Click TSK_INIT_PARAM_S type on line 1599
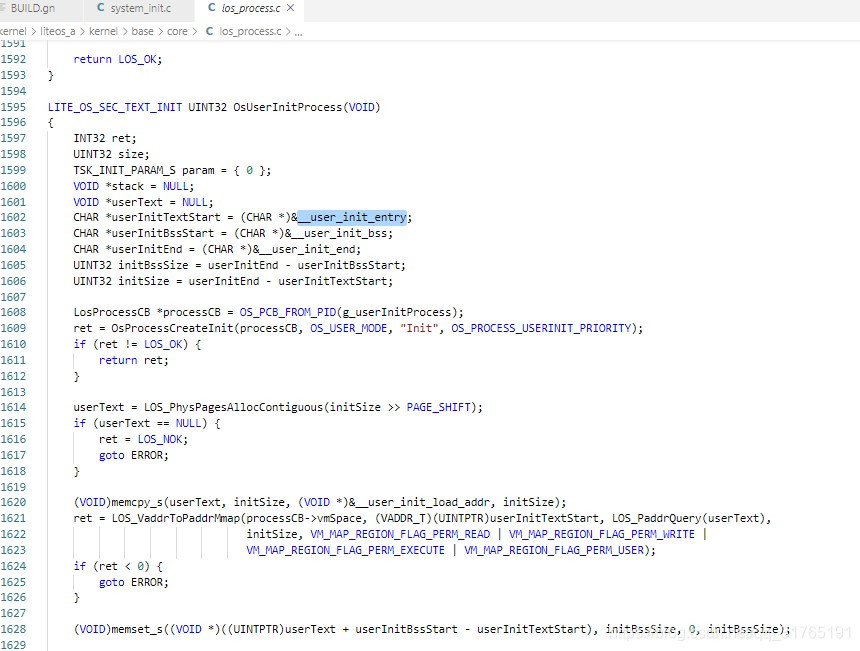 (x=125, y=171)
